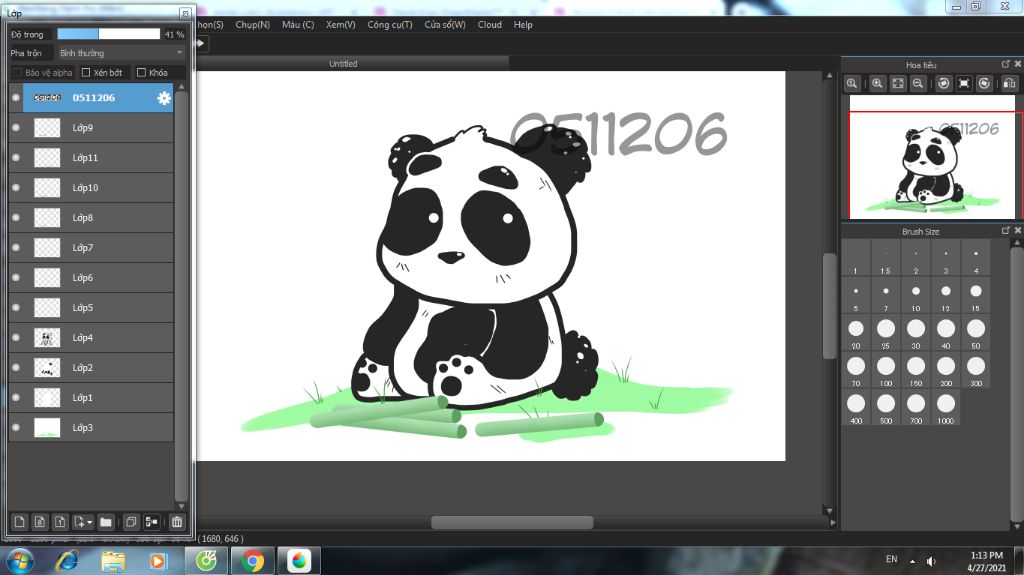Open the Công cụ(T) menu
Image resolution: width=1024 pixels, height=575 pixels.
pyautogui.click(x=389, y=25)
